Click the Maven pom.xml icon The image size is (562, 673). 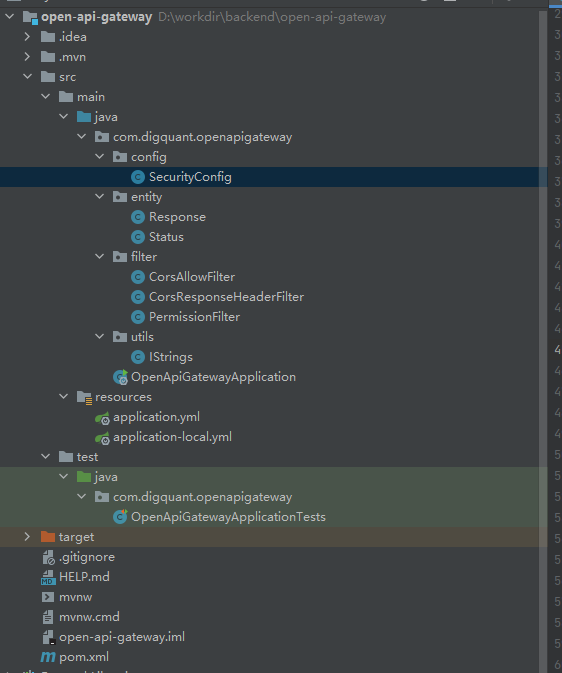click(48, 657)
